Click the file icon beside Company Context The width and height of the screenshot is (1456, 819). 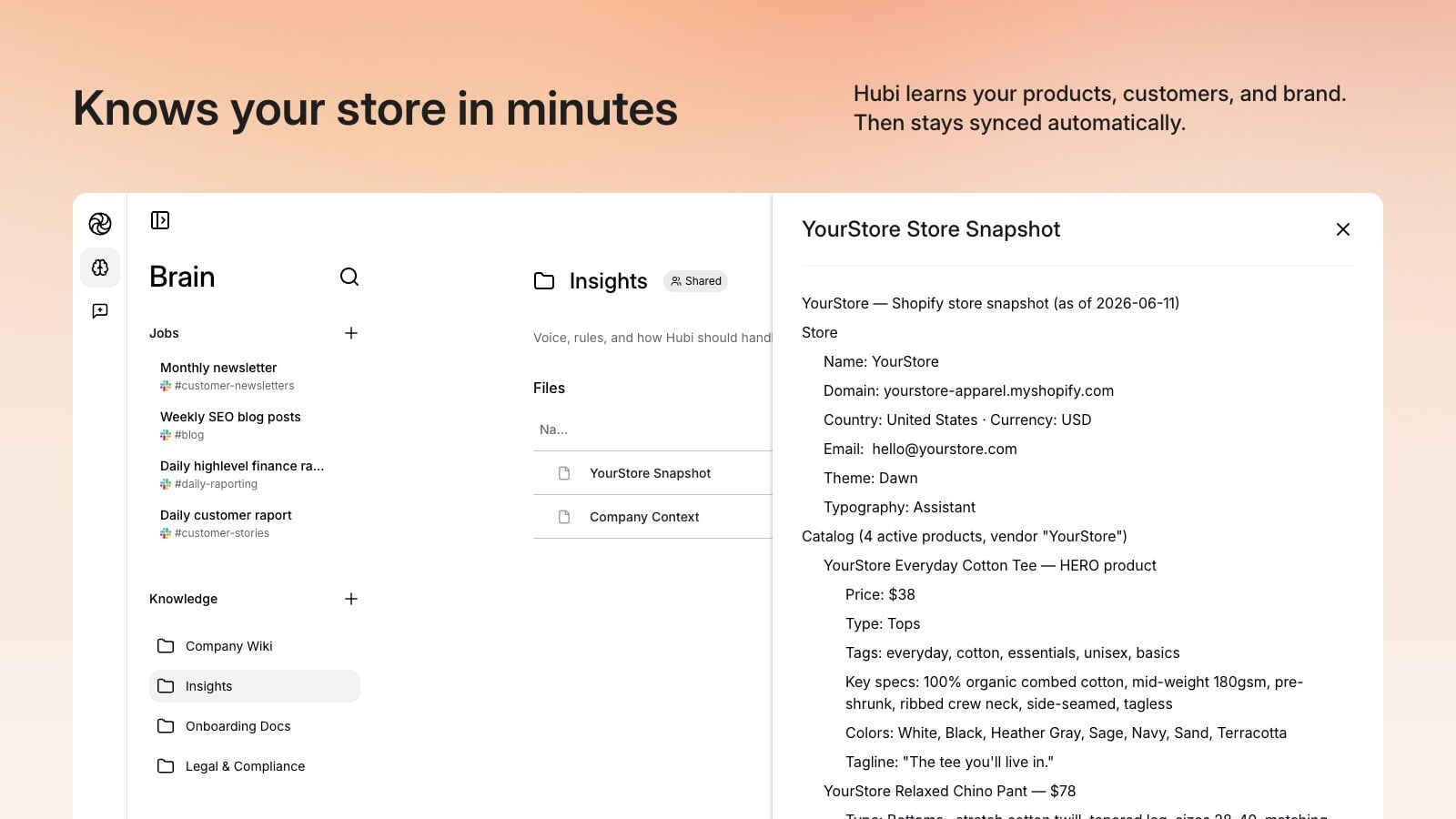click(564, 517)
